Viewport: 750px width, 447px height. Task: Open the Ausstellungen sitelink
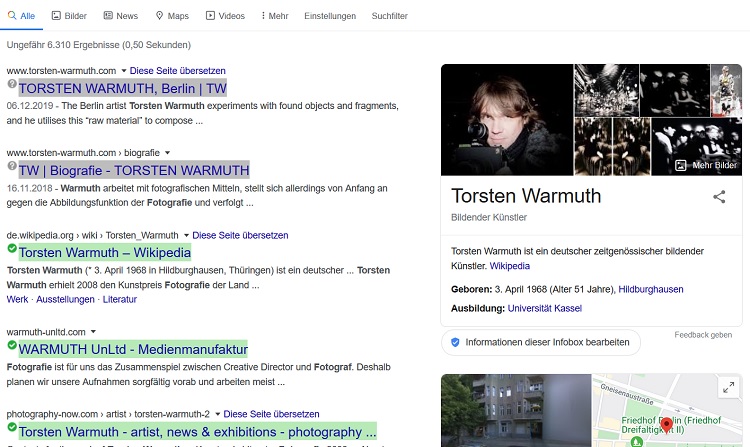point(65,299)
